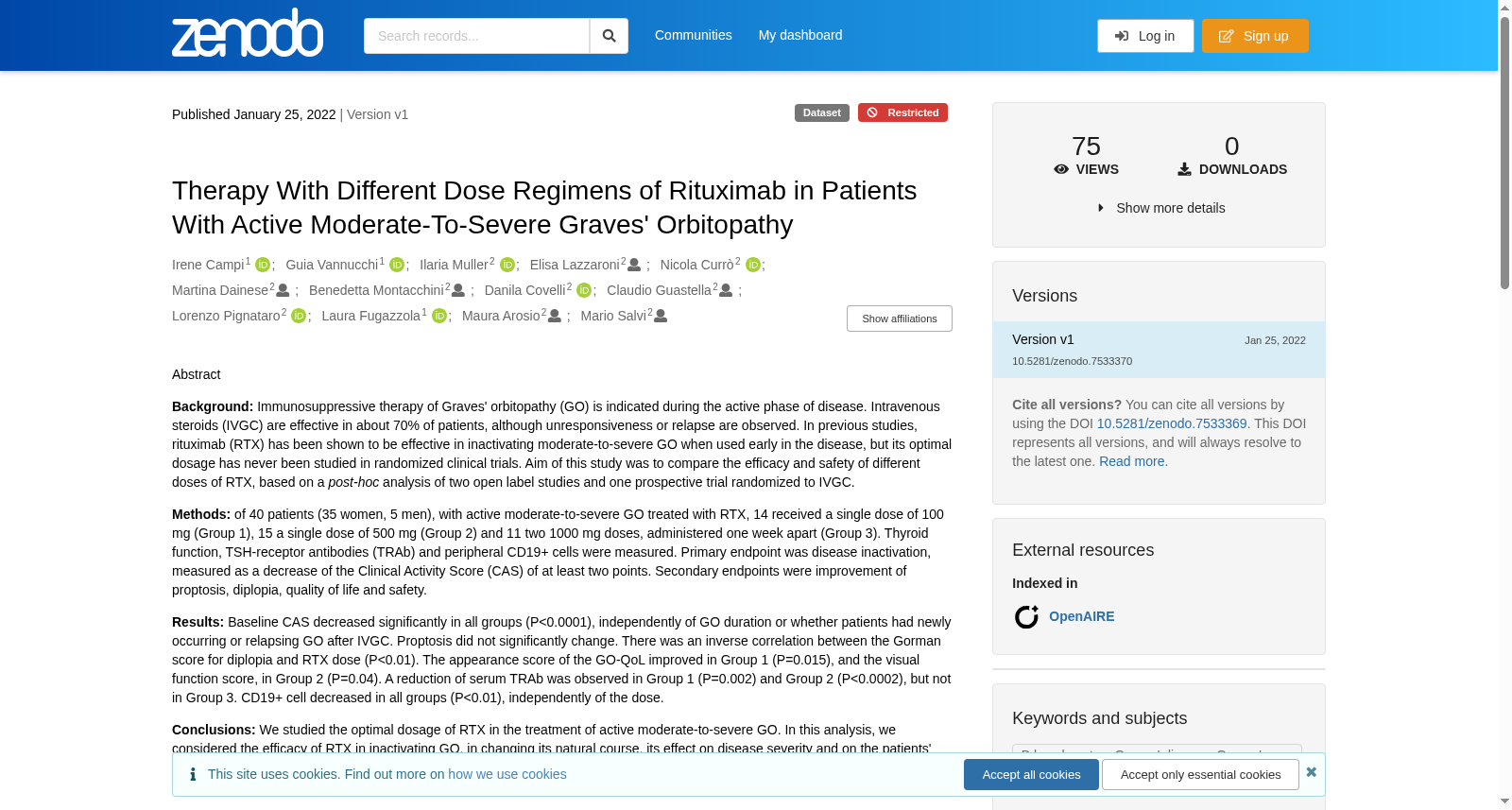The image size is (1512, 810).
Task: Dismiss the cookie banner with X
Action: coord(1311,772)
